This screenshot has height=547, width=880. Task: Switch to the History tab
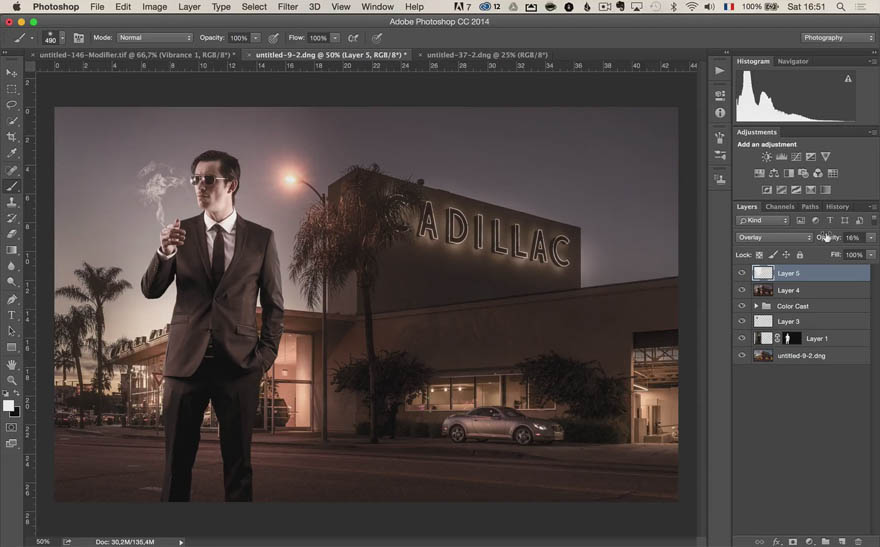[837, 207]
